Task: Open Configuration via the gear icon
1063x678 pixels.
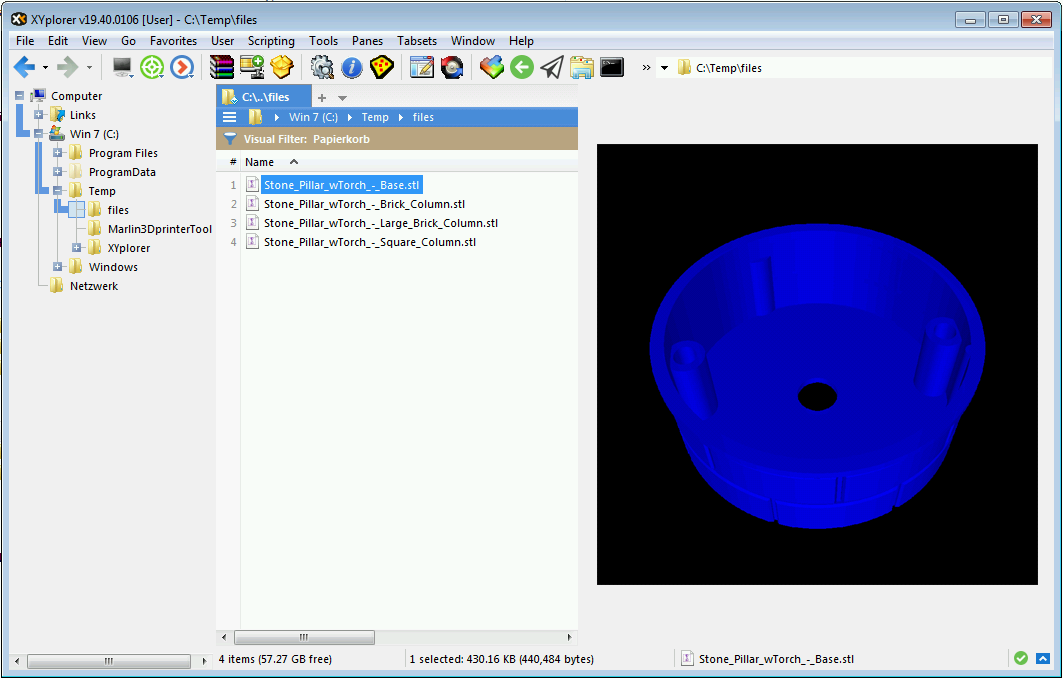Action: pyautogui.click(x=322, y=67)
